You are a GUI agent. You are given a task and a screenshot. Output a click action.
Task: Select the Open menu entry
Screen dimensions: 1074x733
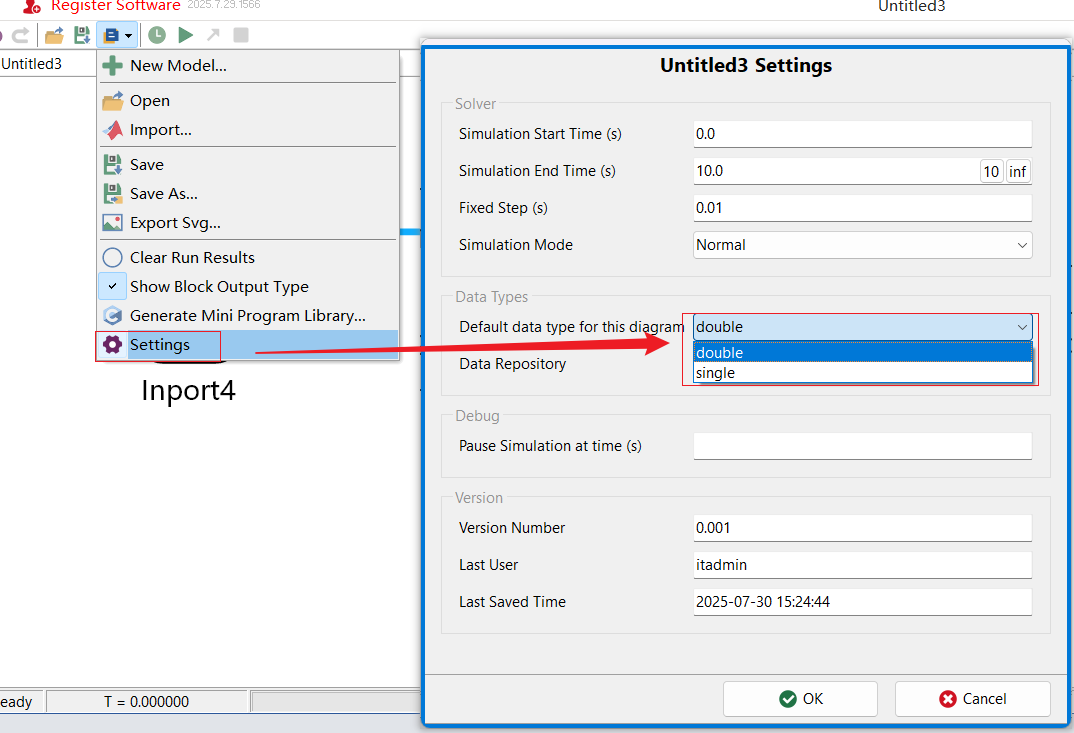click(x=248, y=101)
